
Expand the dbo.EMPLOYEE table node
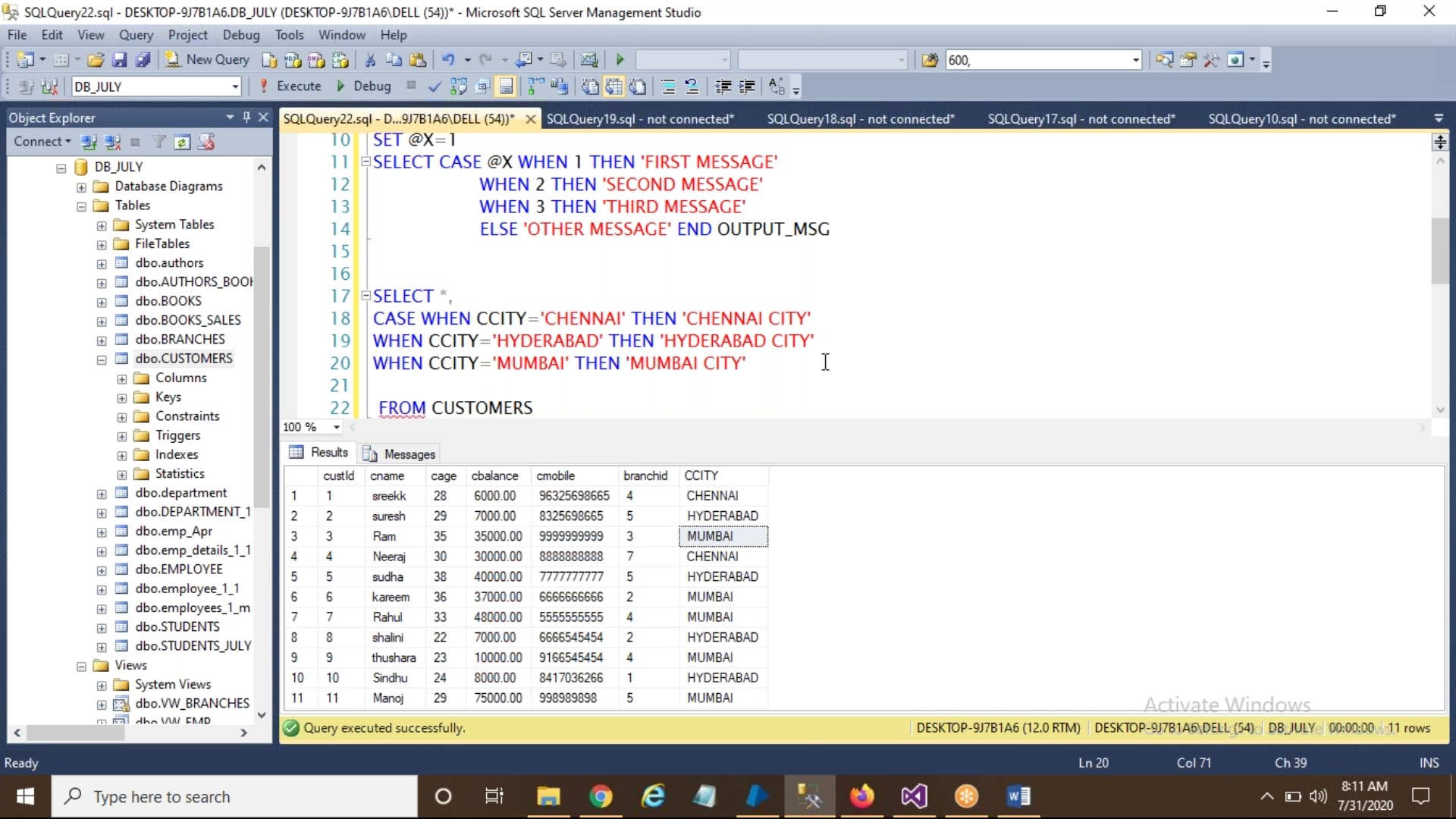click(101, 569)
